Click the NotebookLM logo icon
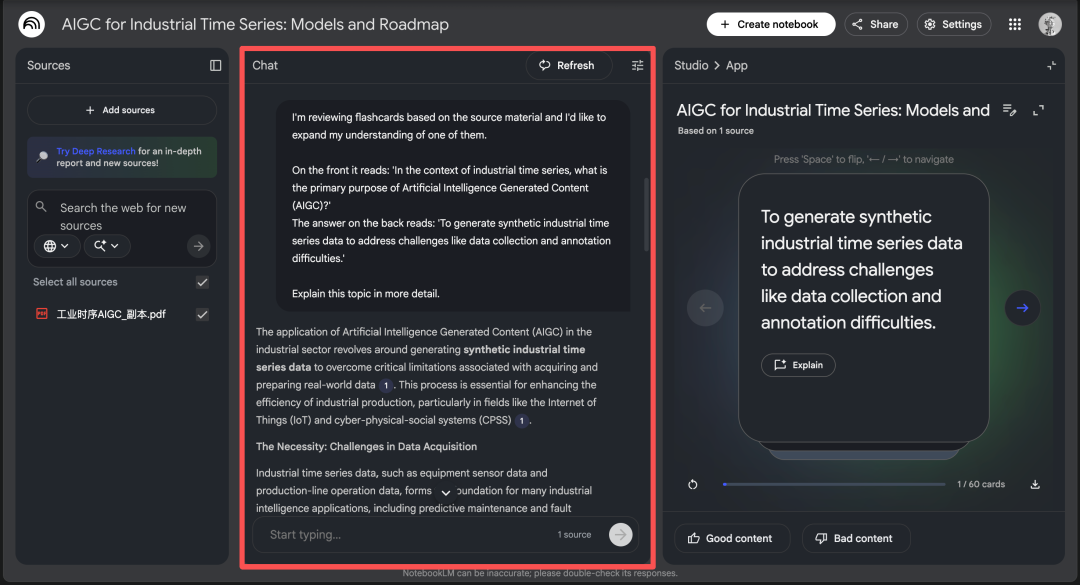Image resolution: width=1080 pixels, height=585 pixels. pos(31,24)
